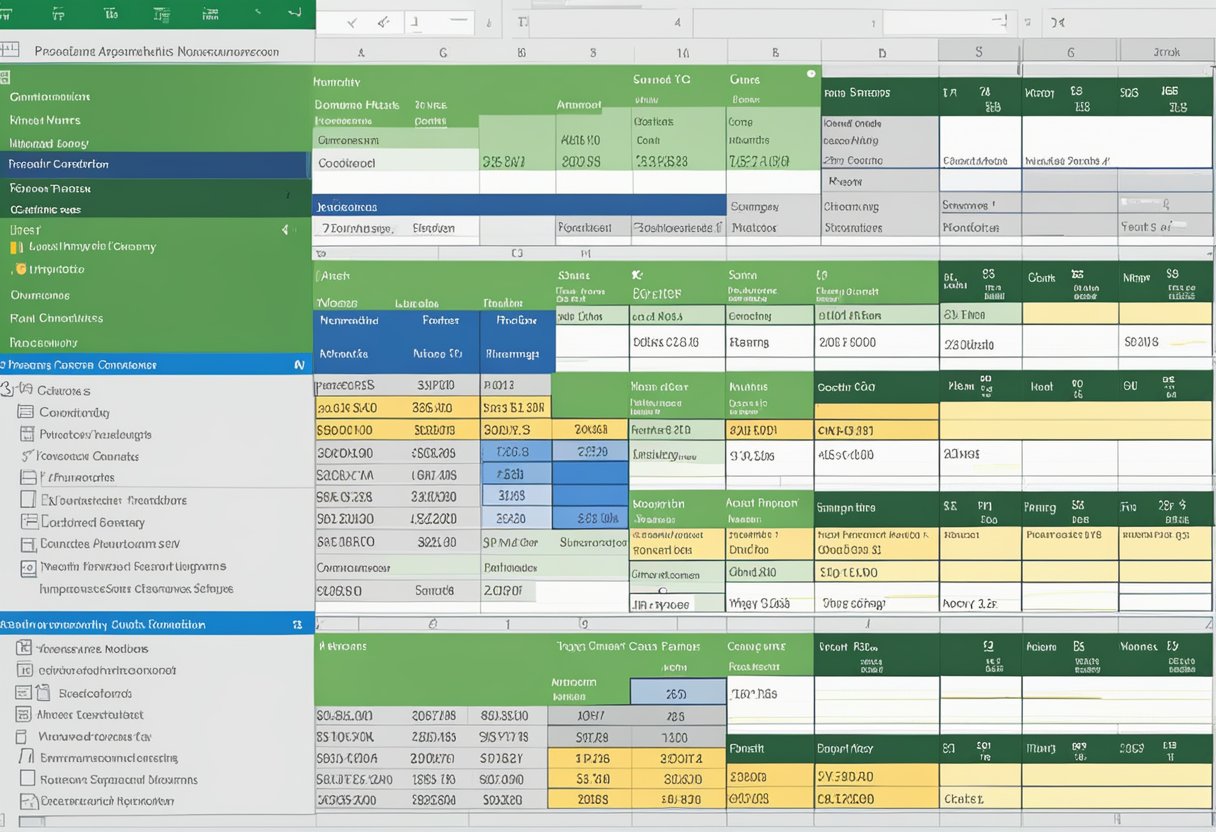This screenshot has height=832, width=1216.
Task: Click the yellow highlighted cell under 'PittceORSS'
Action: pyautogui.click(x=347, y=408)
